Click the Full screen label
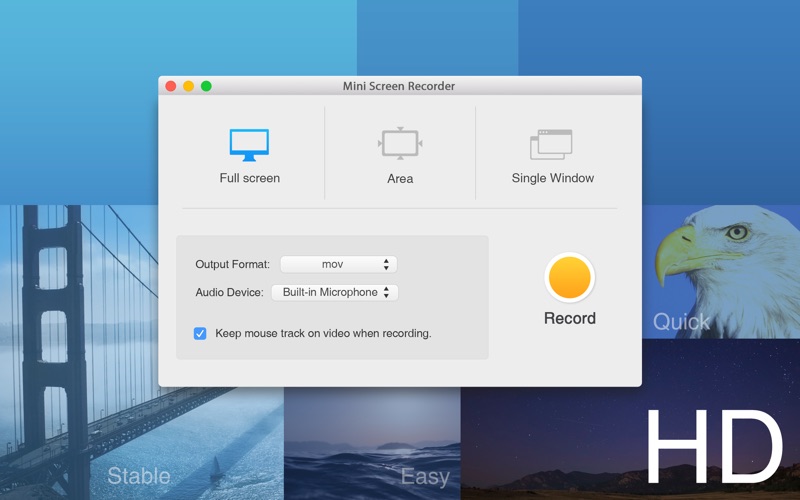The width and height of the screenshot is (800, 500). [249, 178]
